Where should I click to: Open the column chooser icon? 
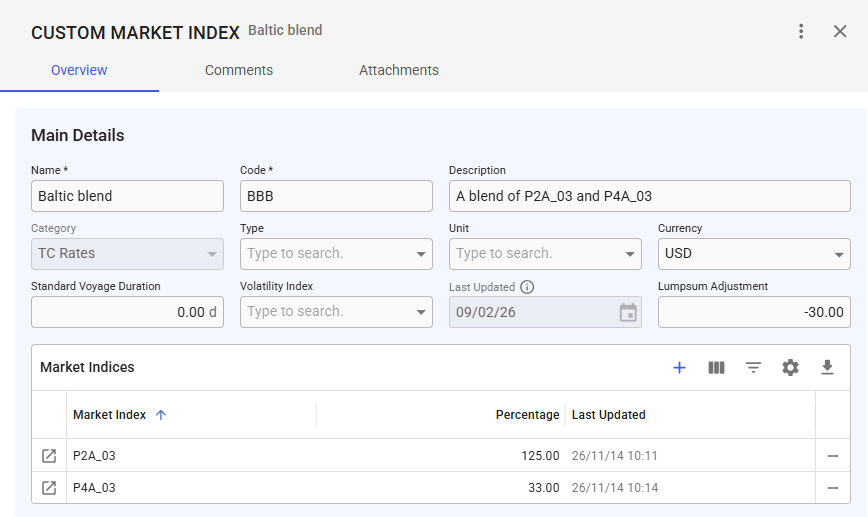[716, 368]
